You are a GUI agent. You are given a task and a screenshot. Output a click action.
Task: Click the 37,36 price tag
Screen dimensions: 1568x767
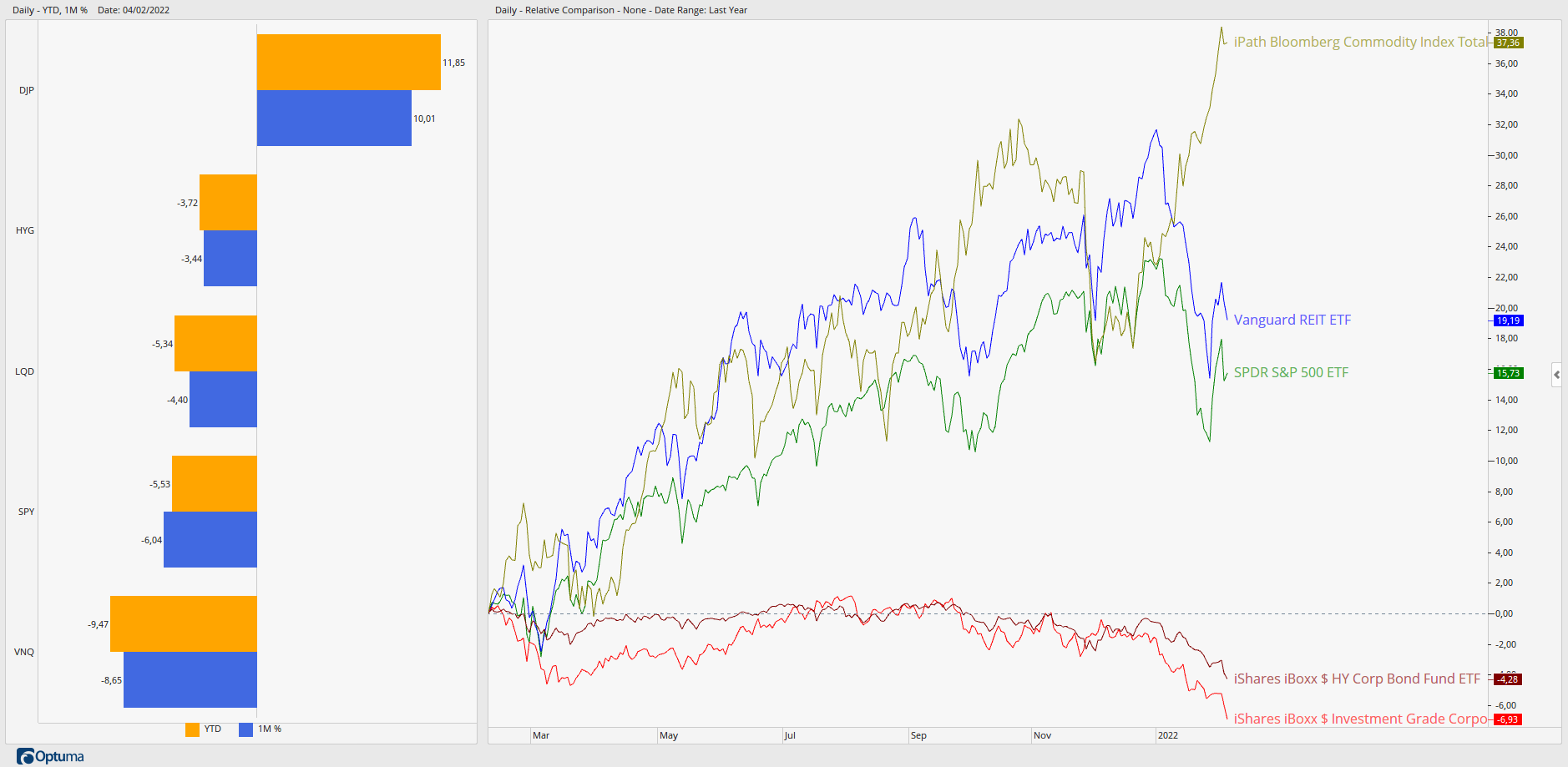[1508, 43]
